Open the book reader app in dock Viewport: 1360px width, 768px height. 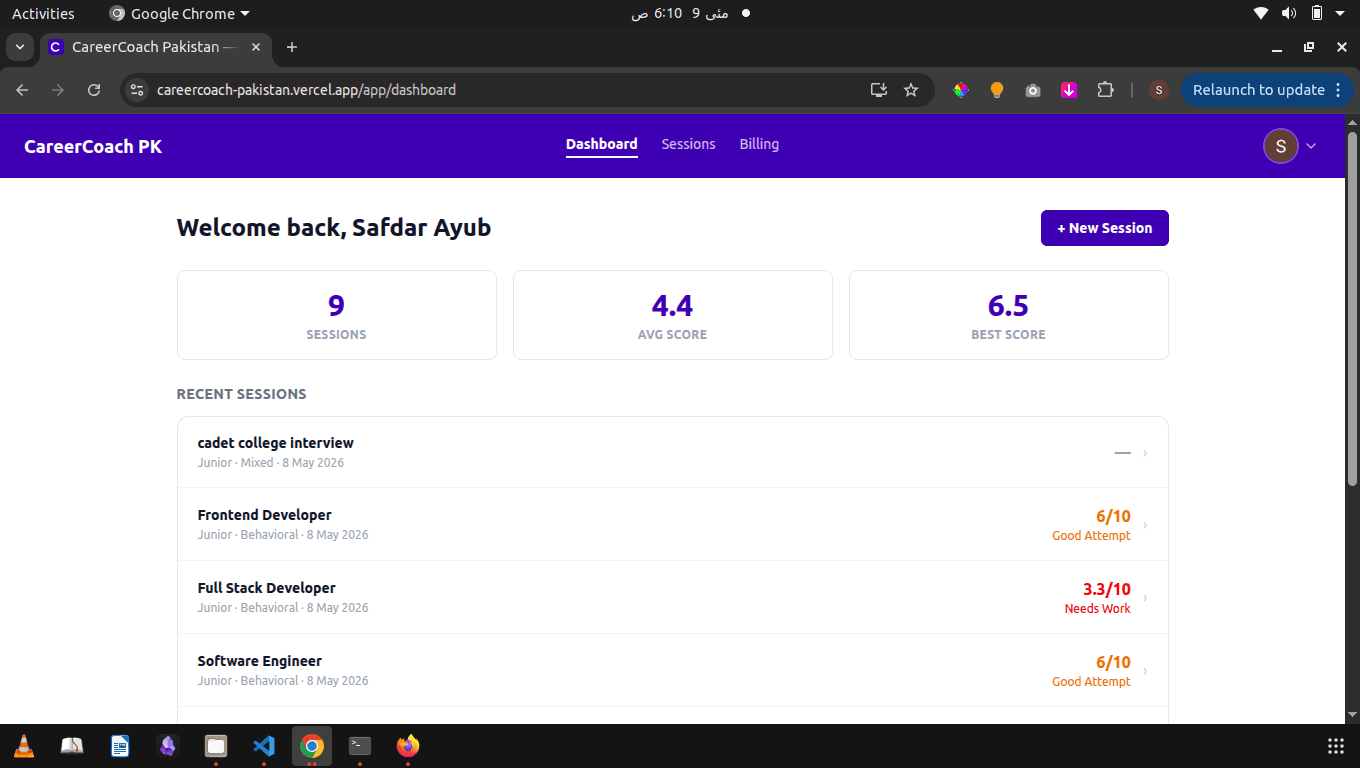tap(72, 746)
